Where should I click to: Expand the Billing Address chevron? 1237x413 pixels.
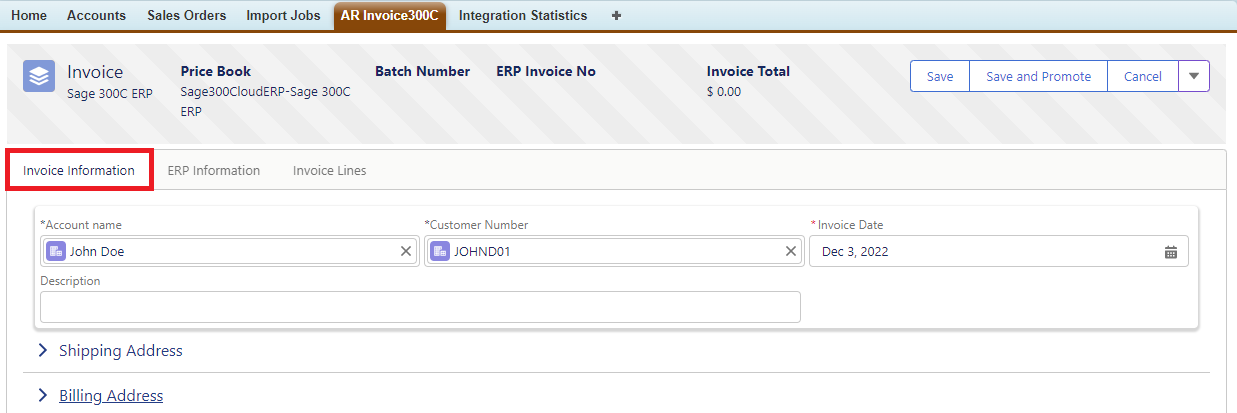coord(43,395)
